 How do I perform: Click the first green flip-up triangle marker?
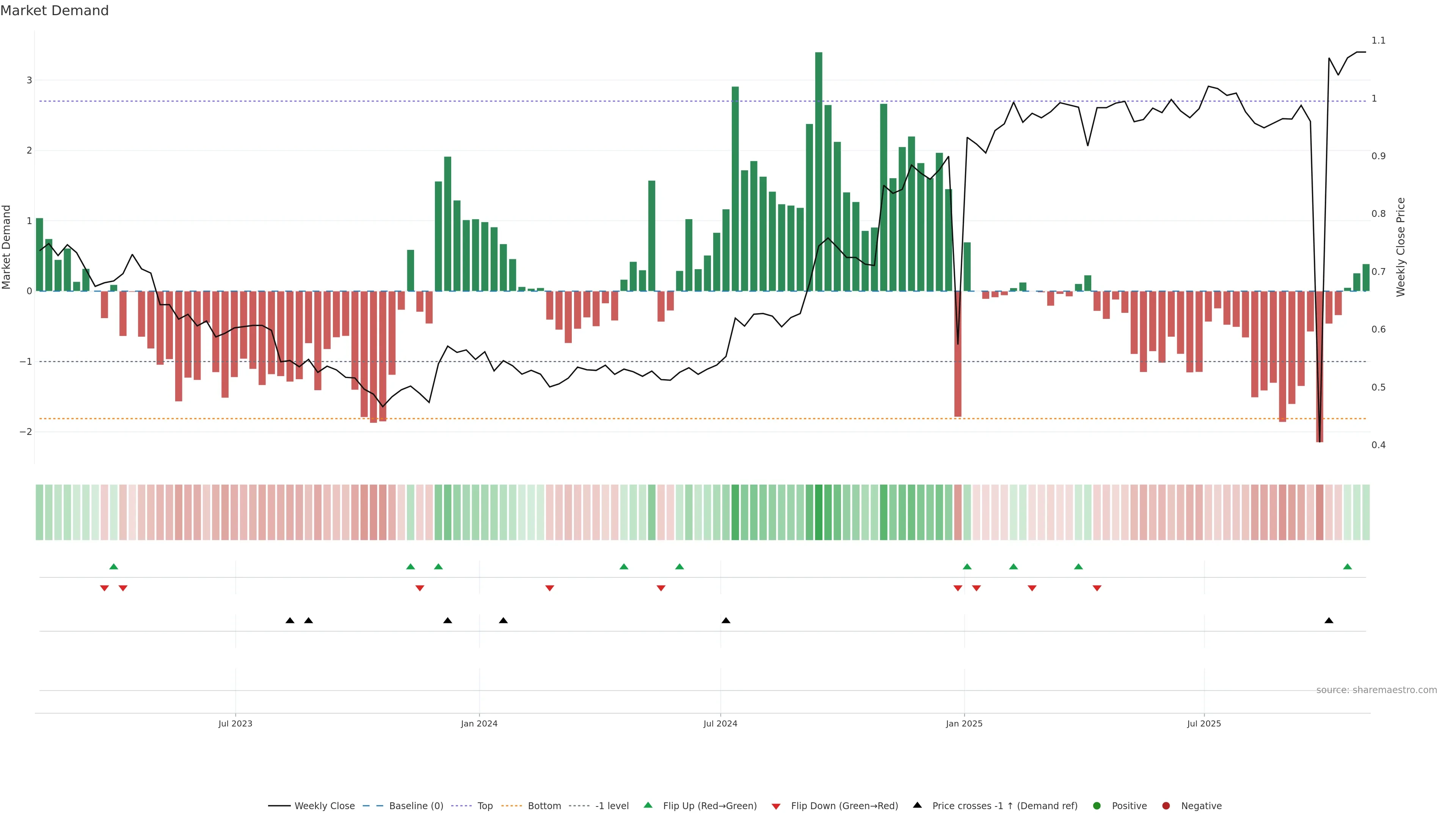(114, 567)
